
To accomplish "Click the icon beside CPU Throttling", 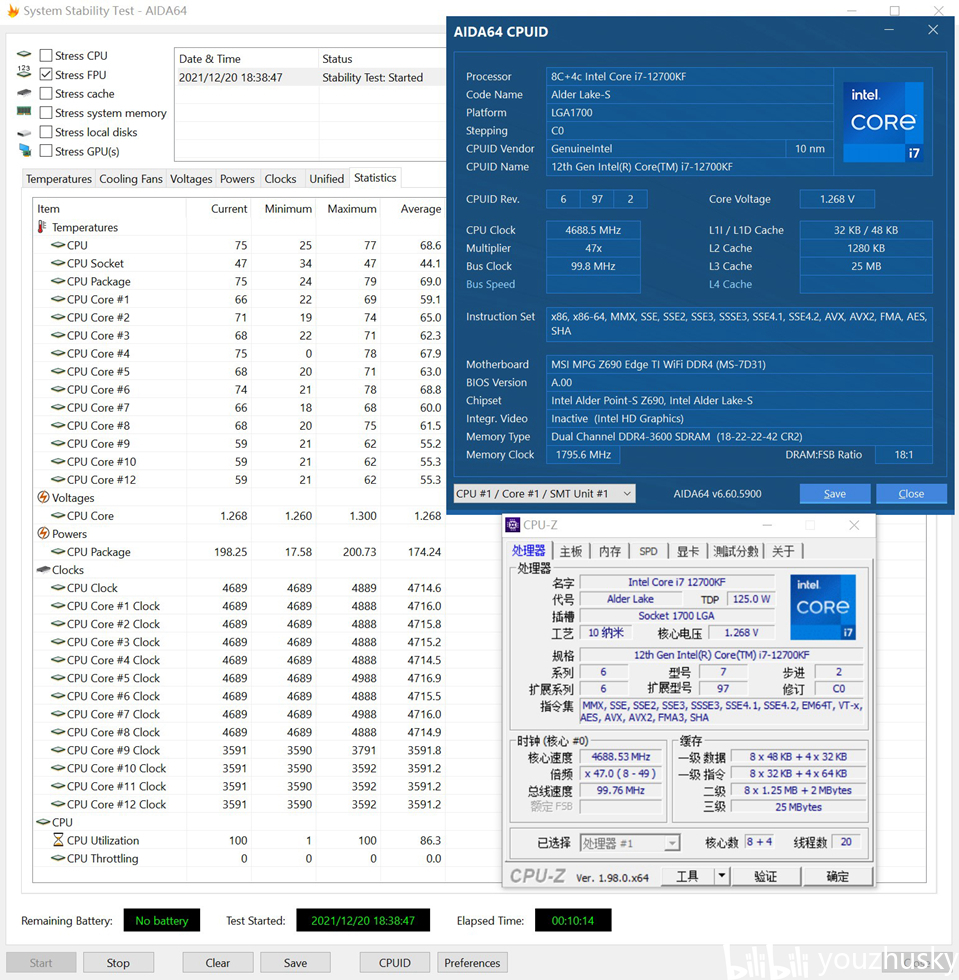I will click(58, 858).
